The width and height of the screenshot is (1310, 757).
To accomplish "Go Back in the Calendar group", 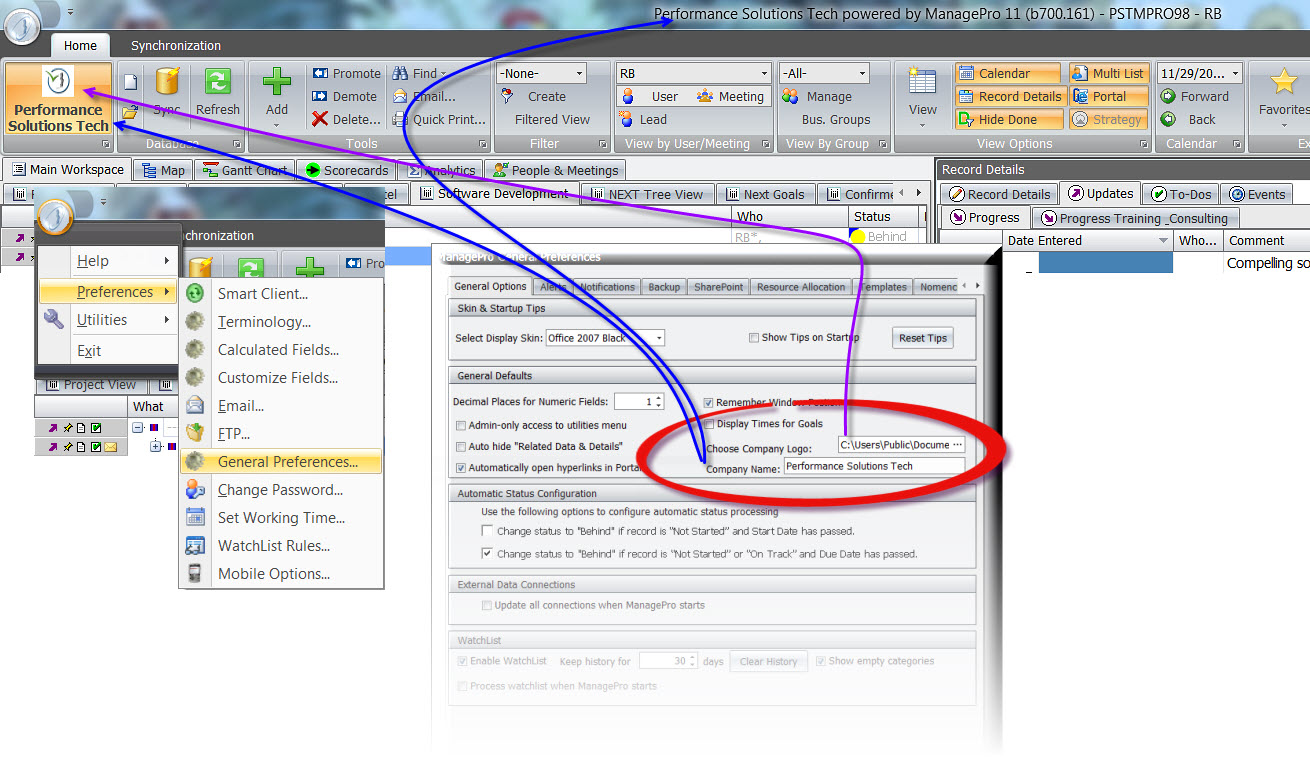I will 1188,119.
